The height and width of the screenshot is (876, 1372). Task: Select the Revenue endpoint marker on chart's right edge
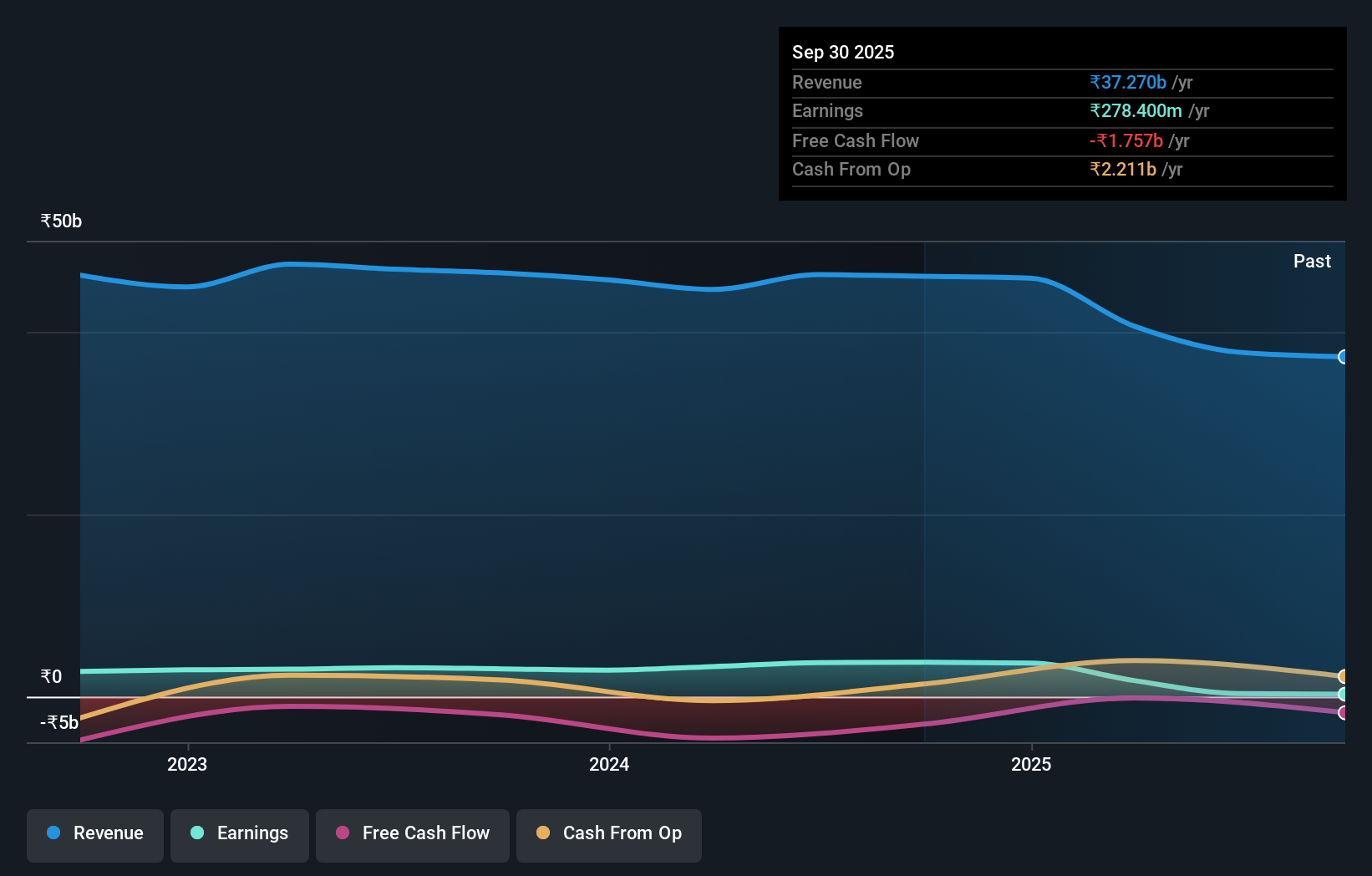click(1343, 357)
